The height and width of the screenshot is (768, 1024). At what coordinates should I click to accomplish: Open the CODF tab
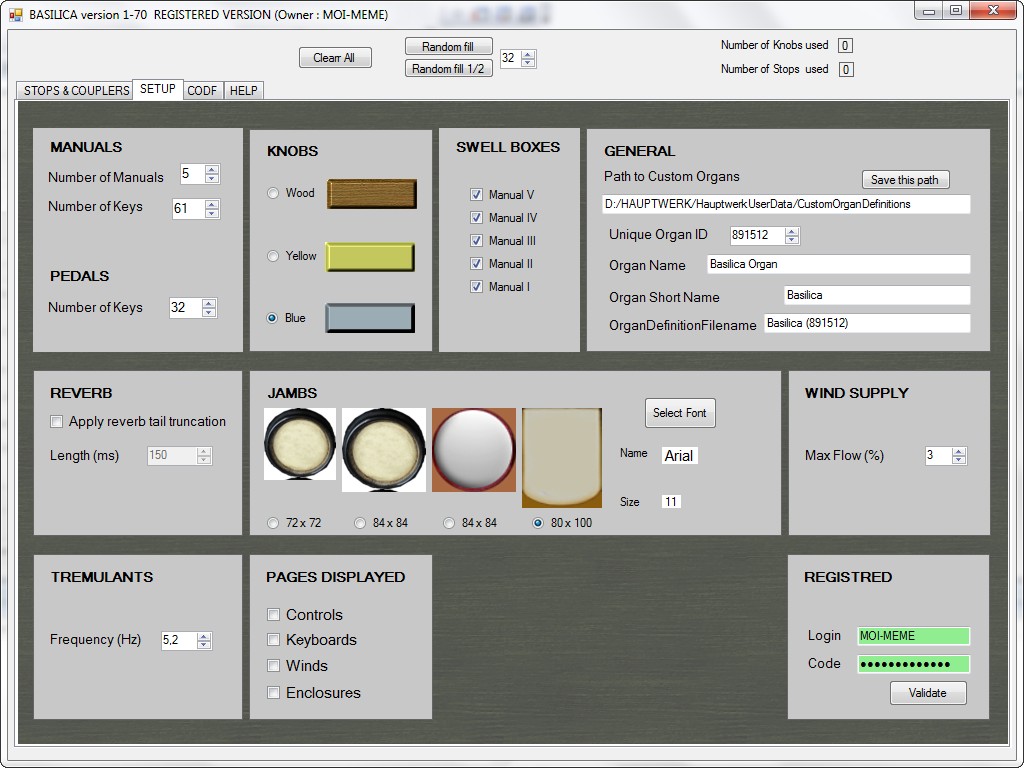click(x=202, y=91)
